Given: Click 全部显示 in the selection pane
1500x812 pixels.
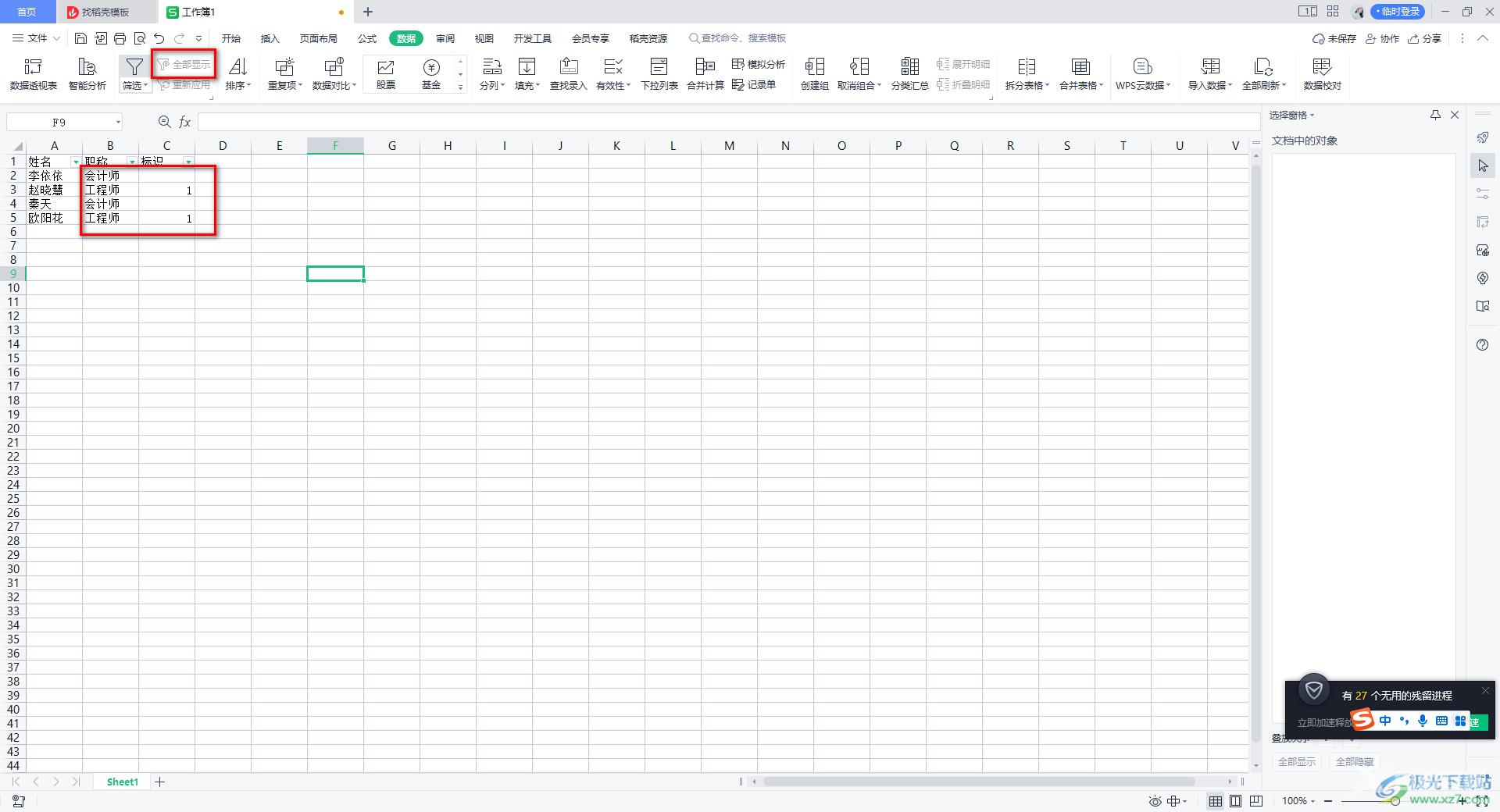Looking at the screenshot, I should pos(1297,761).
